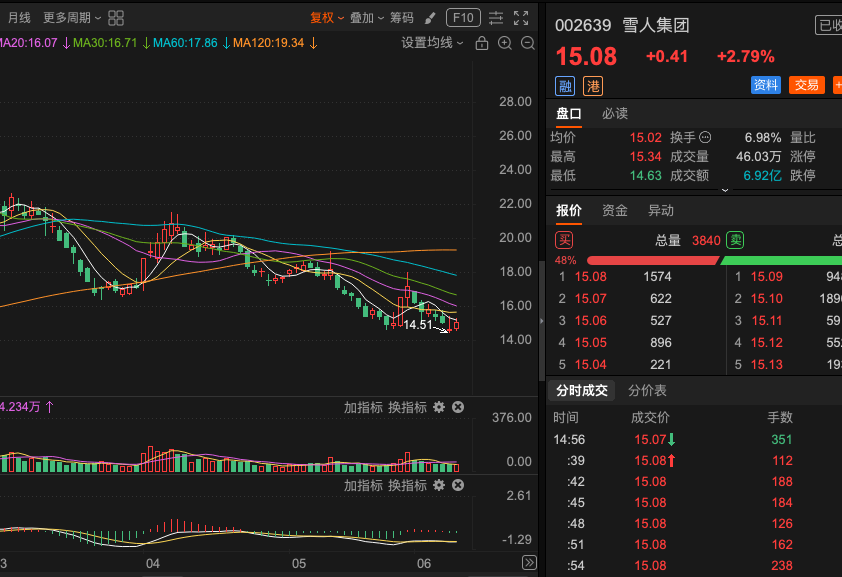Toggle the chart lock icon

pyautogui.click(x=482, y=43)
